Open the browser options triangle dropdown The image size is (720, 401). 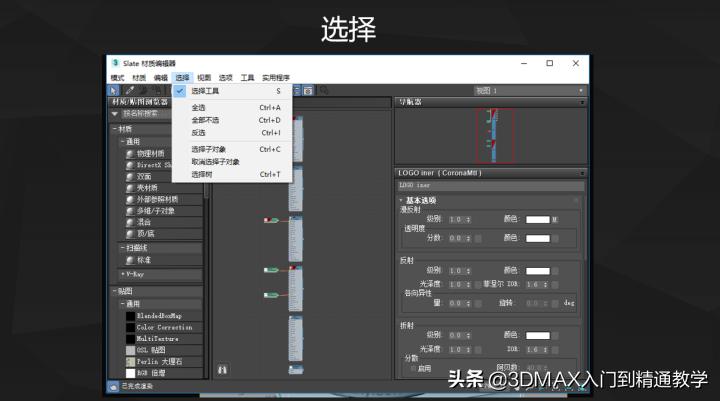(115, 113)
